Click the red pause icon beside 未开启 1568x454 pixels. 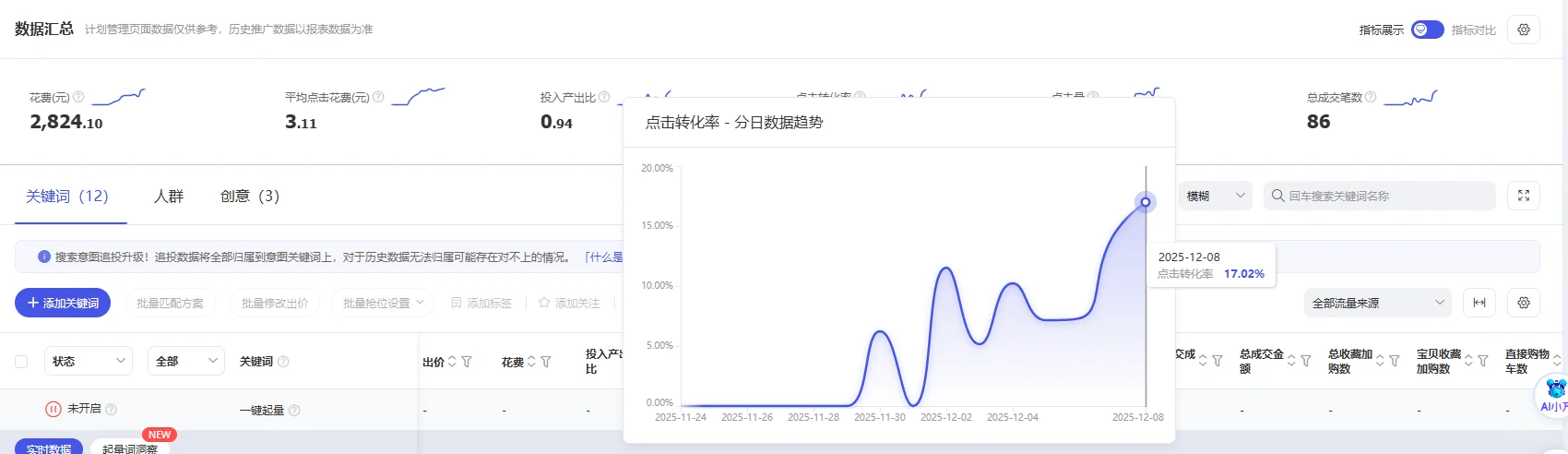coord(53,409)
